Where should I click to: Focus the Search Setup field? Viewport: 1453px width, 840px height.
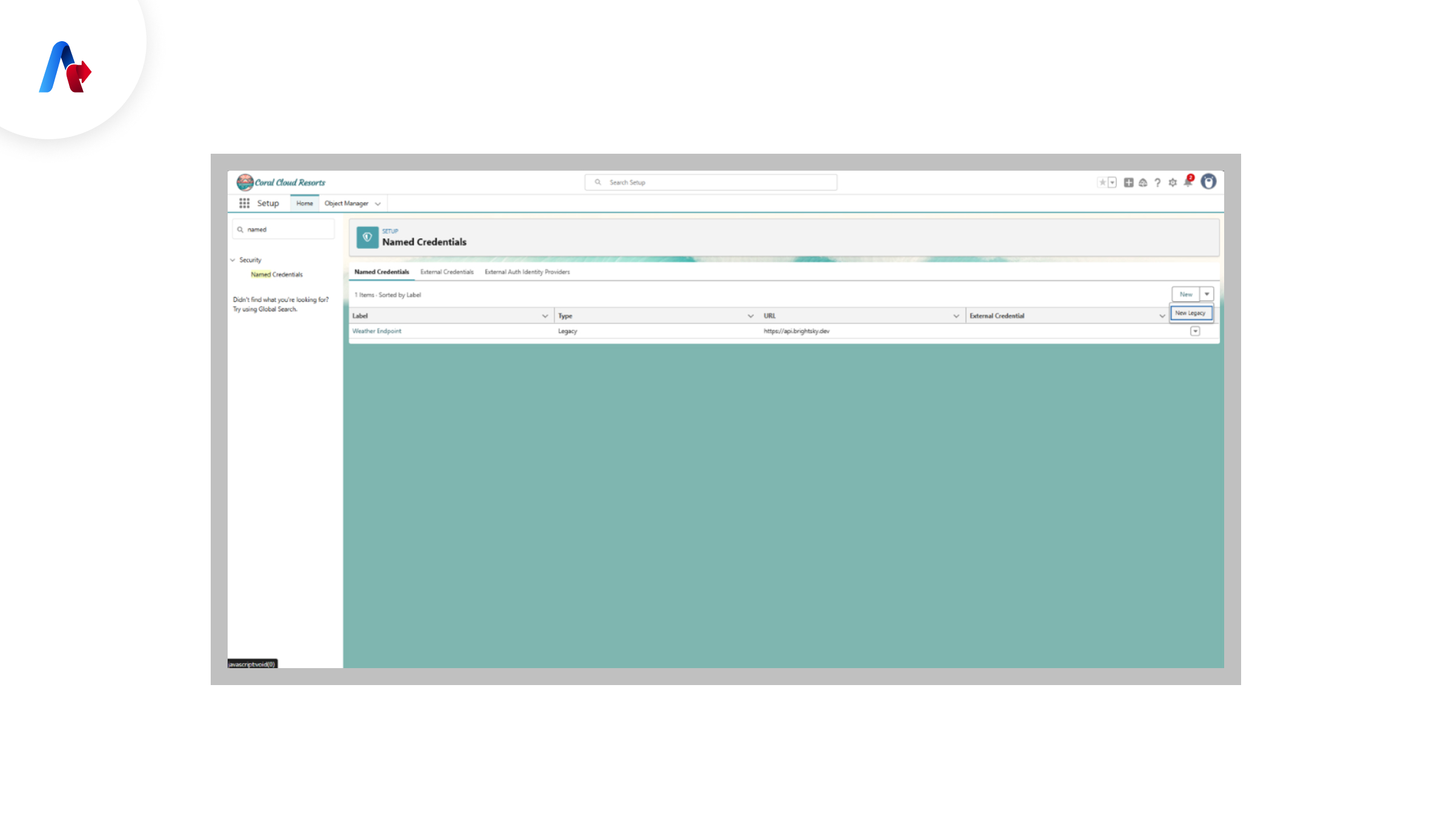pyautogui.click(x=711, y=182)
